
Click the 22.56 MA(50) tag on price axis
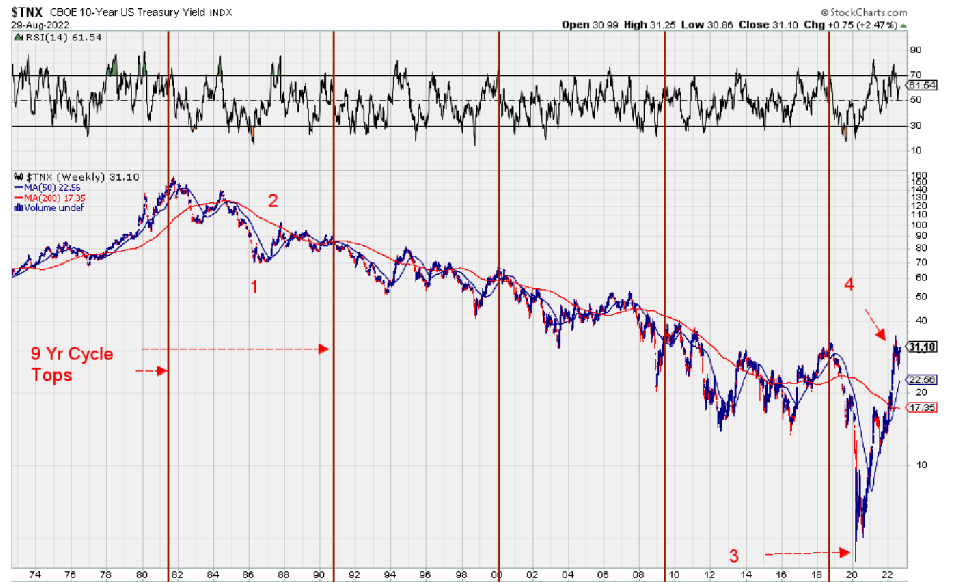click(x=923, y=380)
